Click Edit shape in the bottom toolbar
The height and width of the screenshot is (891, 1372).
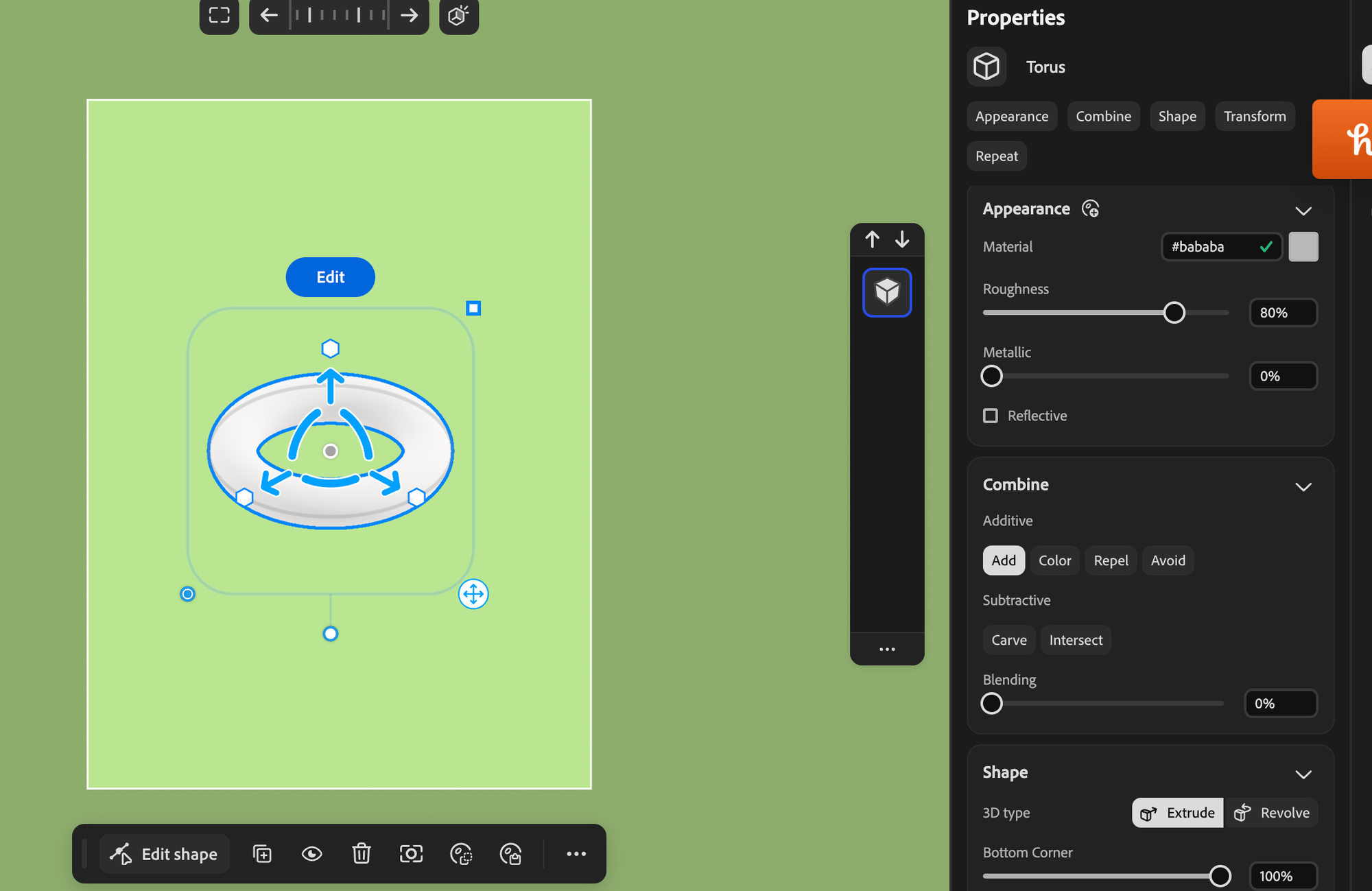click(x=165, y=854)
